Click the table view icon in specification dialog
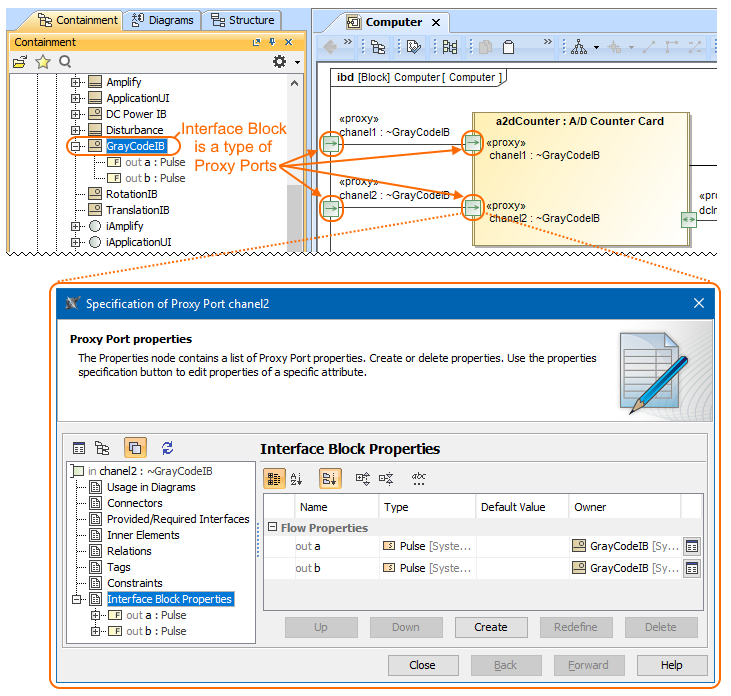Screen dimensions: 731x696 point(79,448)
